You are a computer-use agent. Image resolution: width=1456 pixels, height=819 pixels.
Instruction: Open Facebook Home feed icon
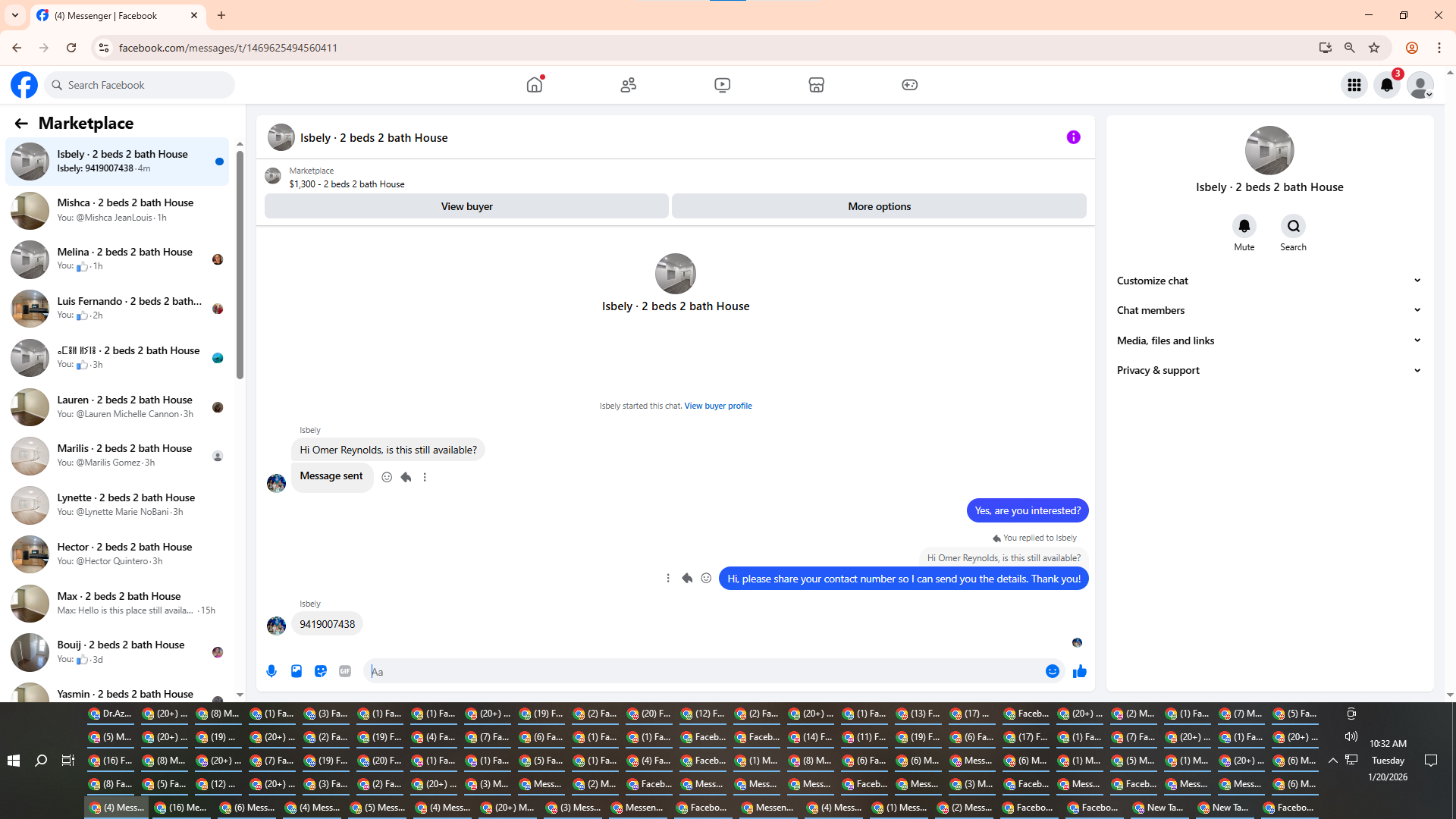535,85
